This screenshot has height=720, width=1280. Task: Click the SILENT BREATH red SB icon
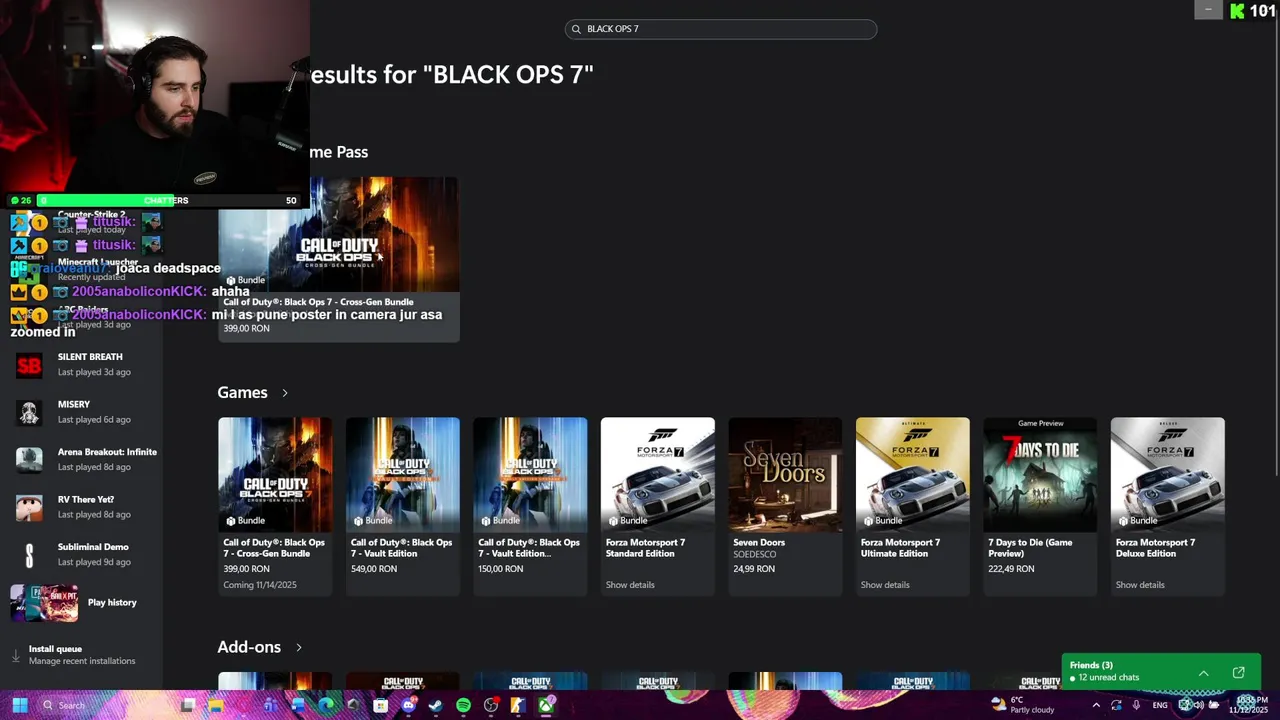(x=29, y=365)
